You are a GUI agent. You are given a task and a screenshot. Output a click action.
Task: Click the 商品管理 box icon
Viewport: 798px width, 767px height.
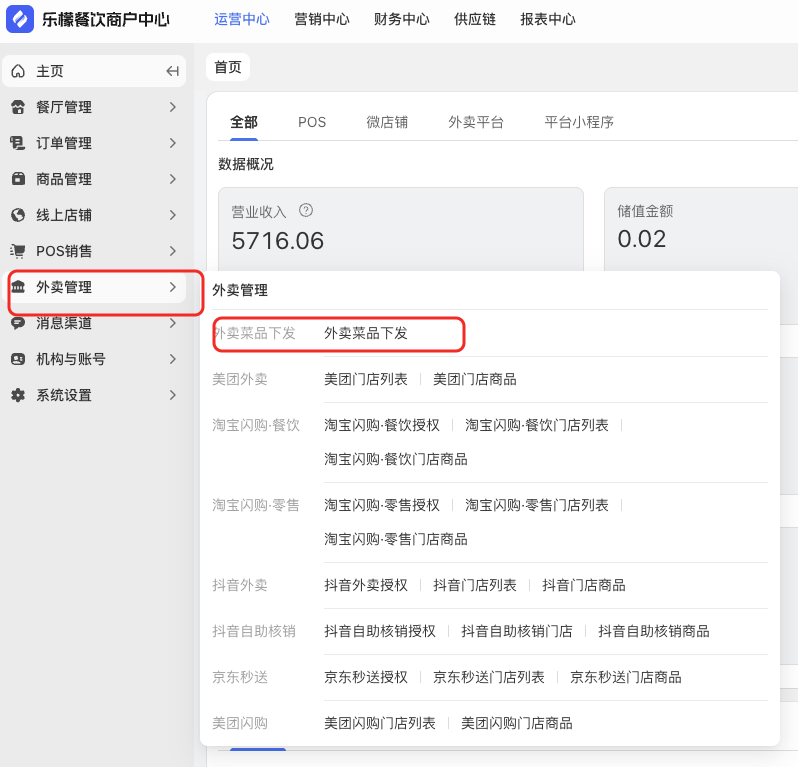click(x=18, y=179)
